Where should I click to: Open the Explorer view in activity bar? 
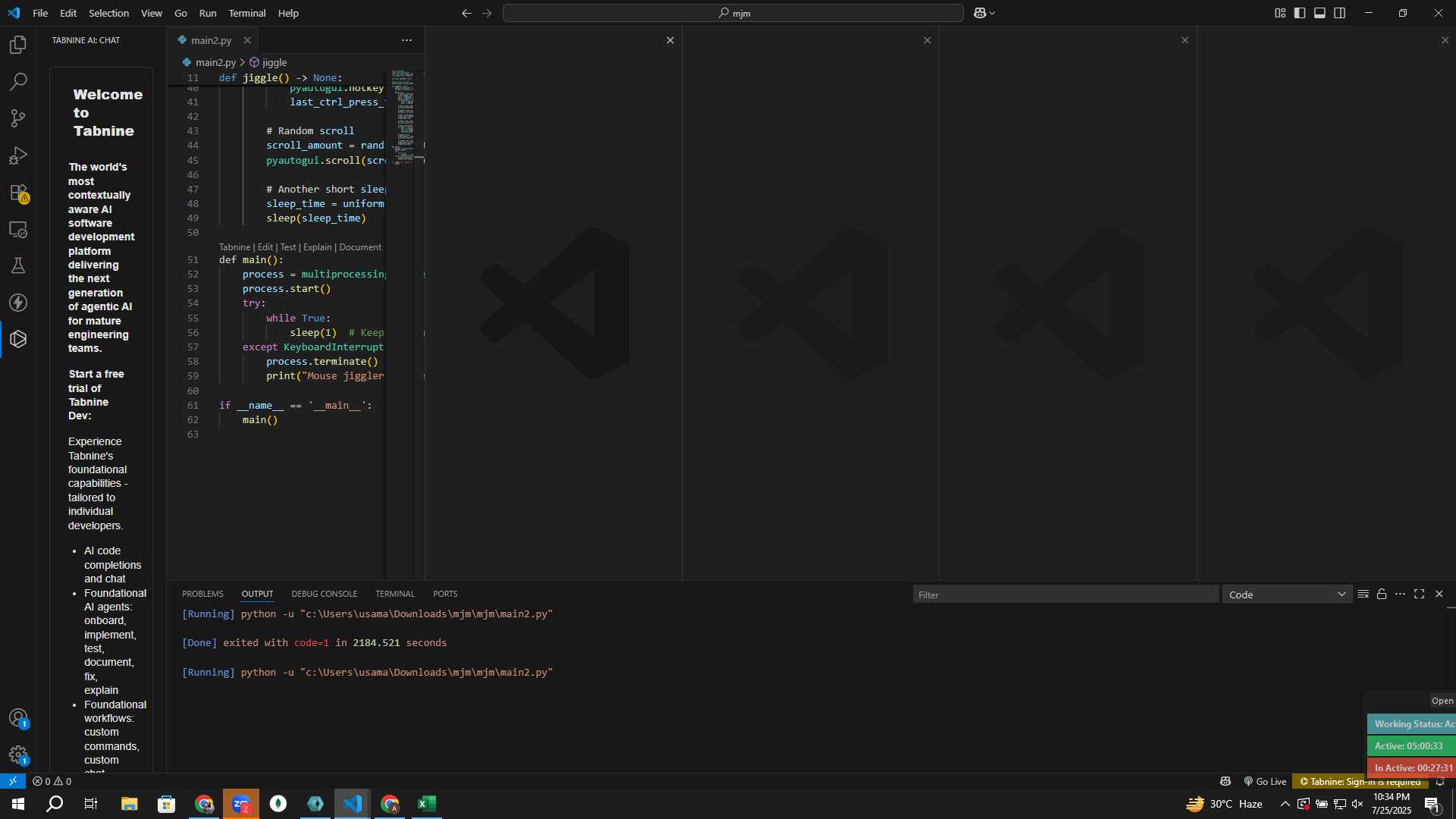click(18, 45)
